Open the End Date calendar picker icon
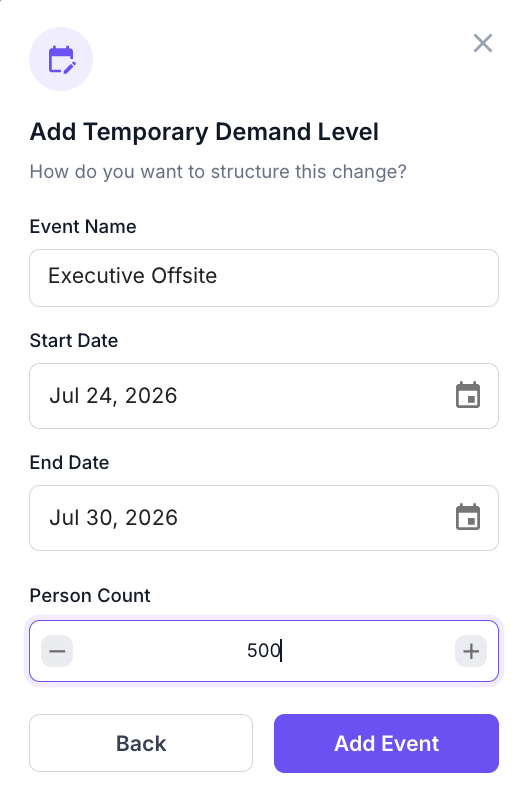This screenshot has height=796, width=524. point(468,517)
